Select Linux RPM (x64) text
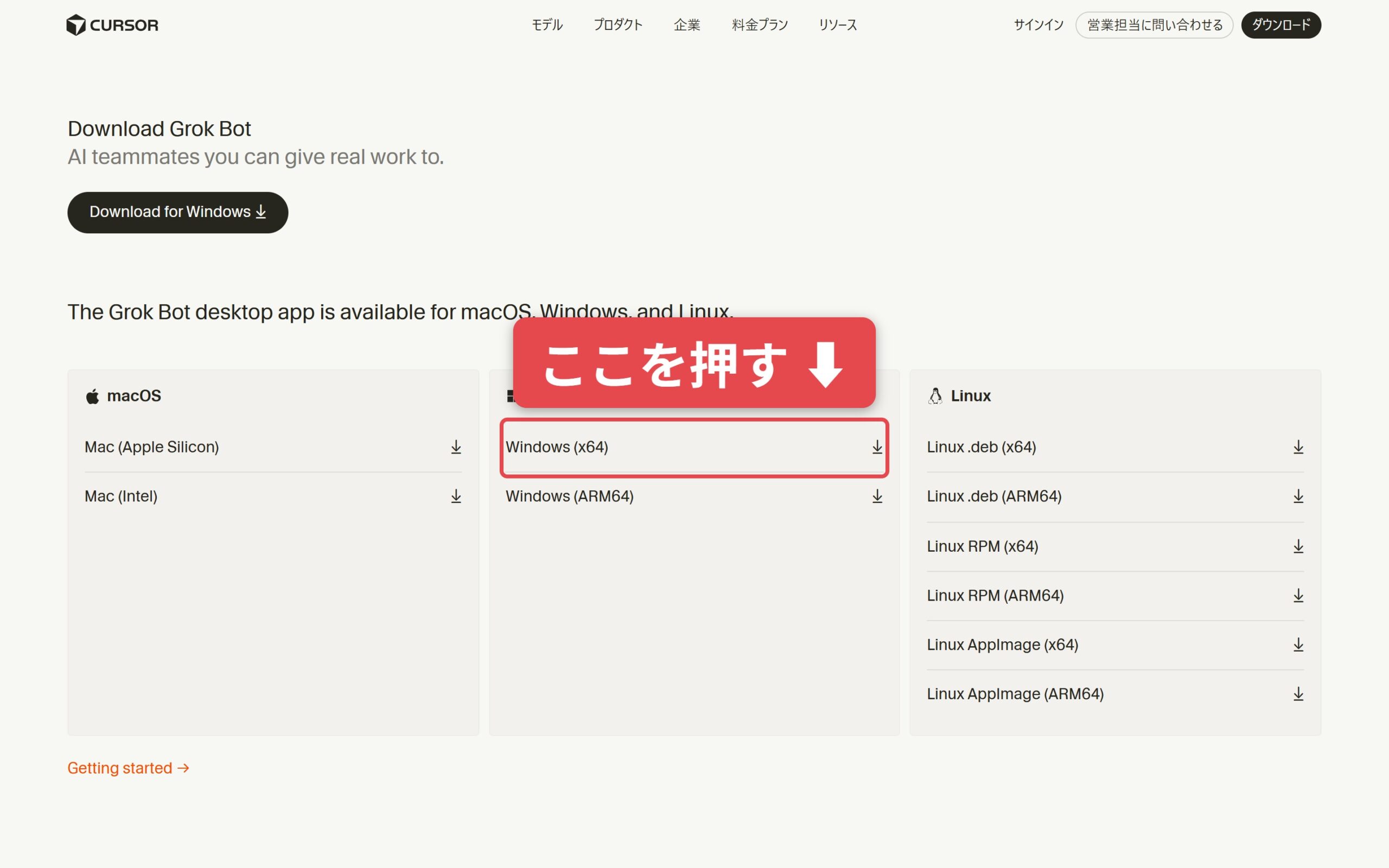1389x868 pixels. (x=983, y=546)
